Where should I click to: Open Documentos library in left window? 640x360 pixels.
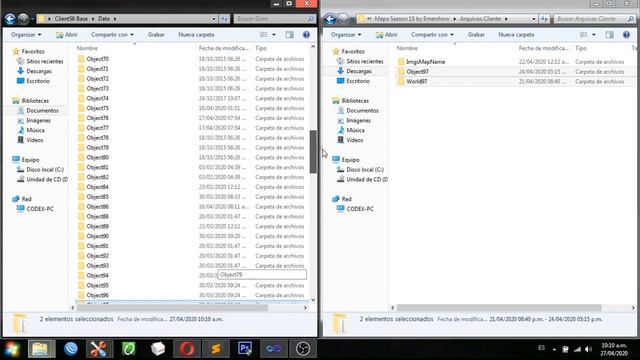pyautogui.click(x=42, y=111)
